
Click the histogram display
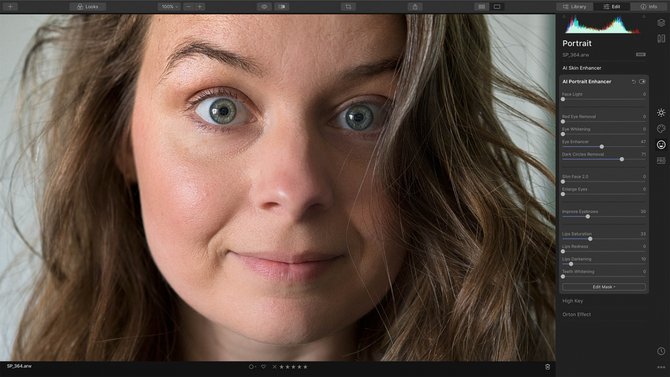click(603, 25)
